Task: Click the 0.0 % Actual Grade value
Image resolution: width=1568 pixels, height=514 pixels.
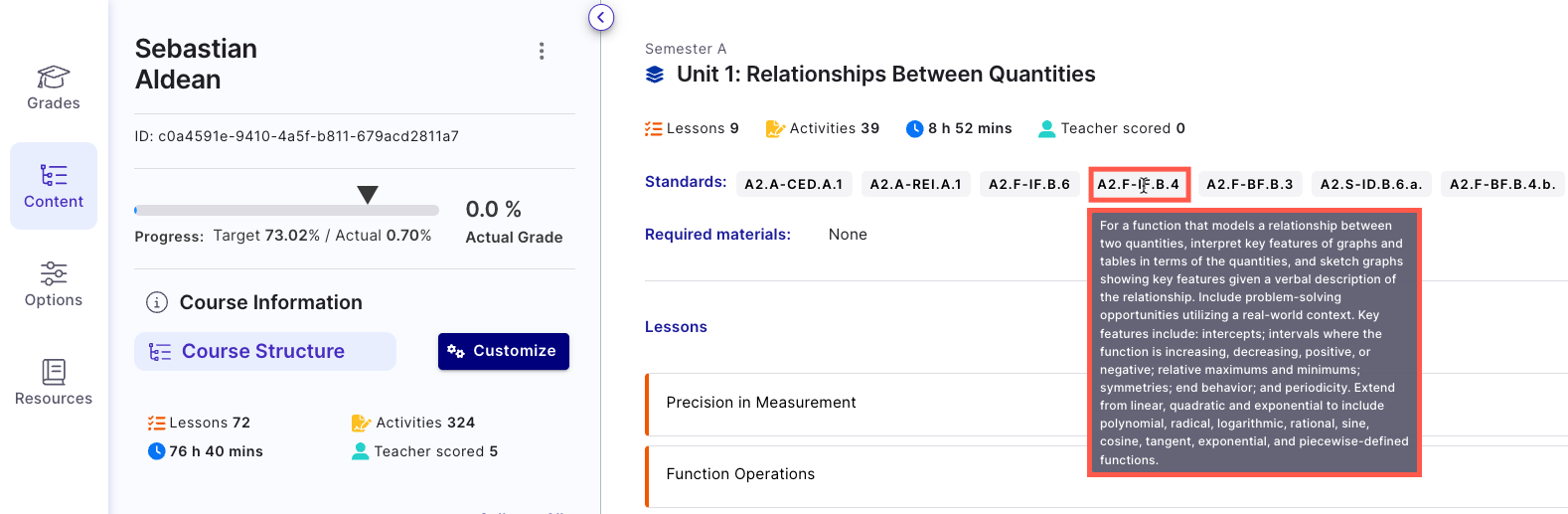Action: (x=494, y=210)
